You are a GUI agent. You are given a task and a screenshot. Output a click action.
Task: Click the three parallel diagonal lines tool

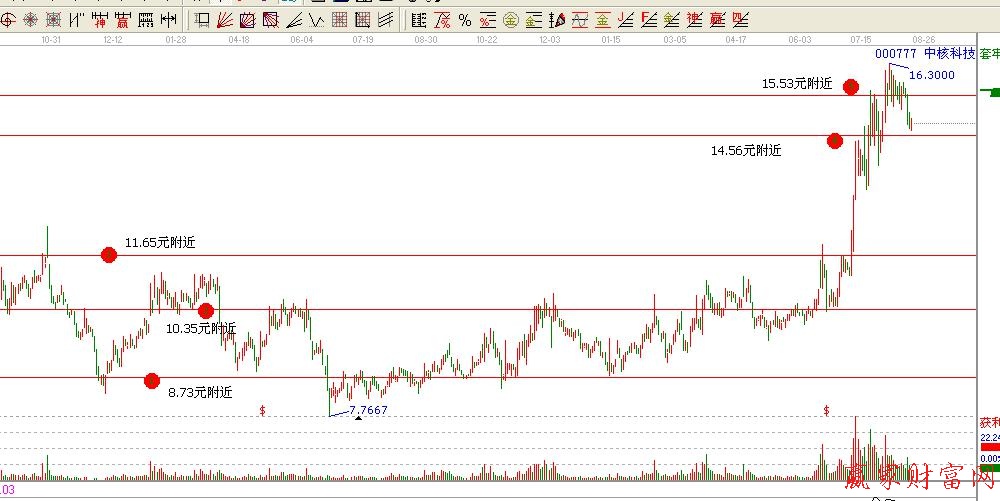point(385,20)
